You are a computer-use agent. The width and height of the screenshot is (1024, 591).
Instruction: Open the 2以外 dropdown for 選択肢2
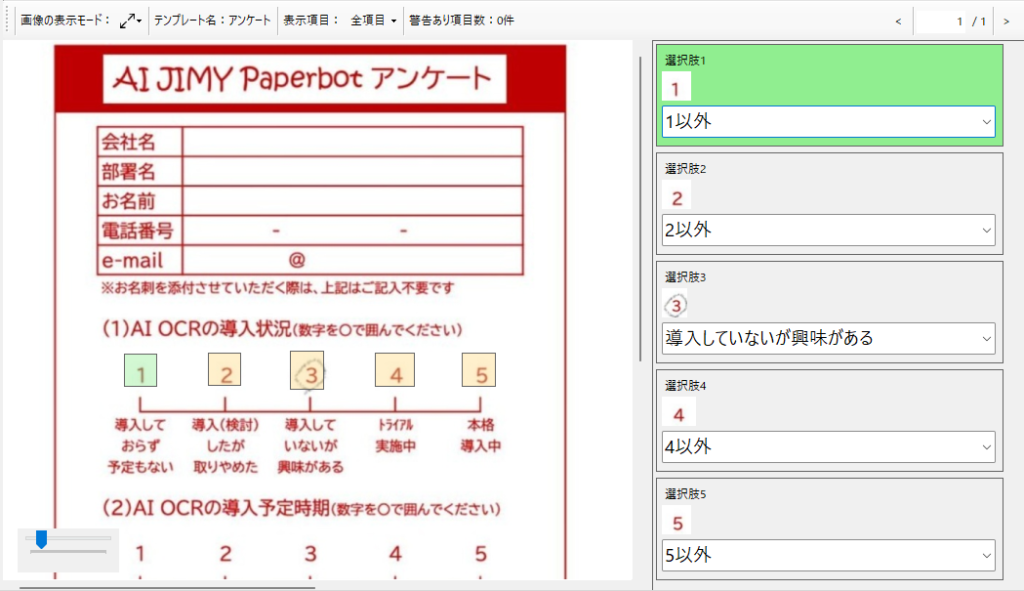tap(829, 230)
